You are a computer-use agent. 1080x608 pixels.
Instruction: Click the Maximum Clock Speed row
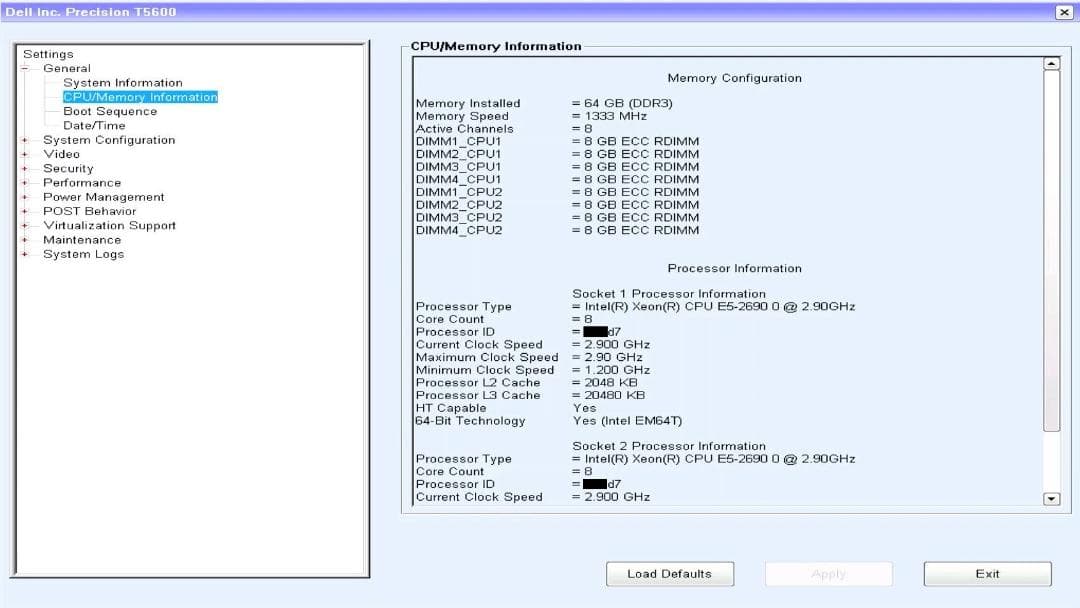point(529,357)
